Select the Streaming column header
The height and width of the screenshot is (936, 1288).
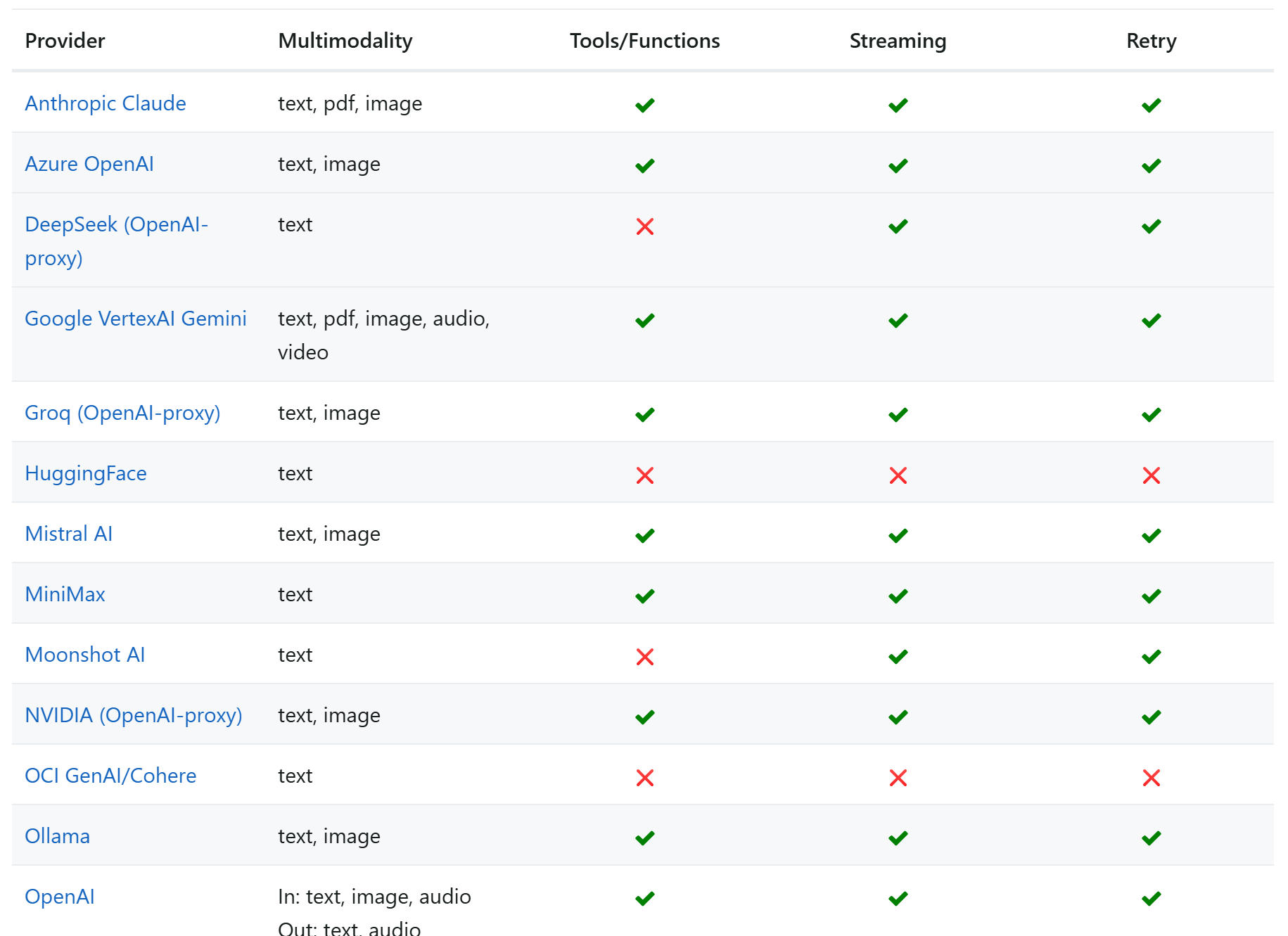pos(898,41)
